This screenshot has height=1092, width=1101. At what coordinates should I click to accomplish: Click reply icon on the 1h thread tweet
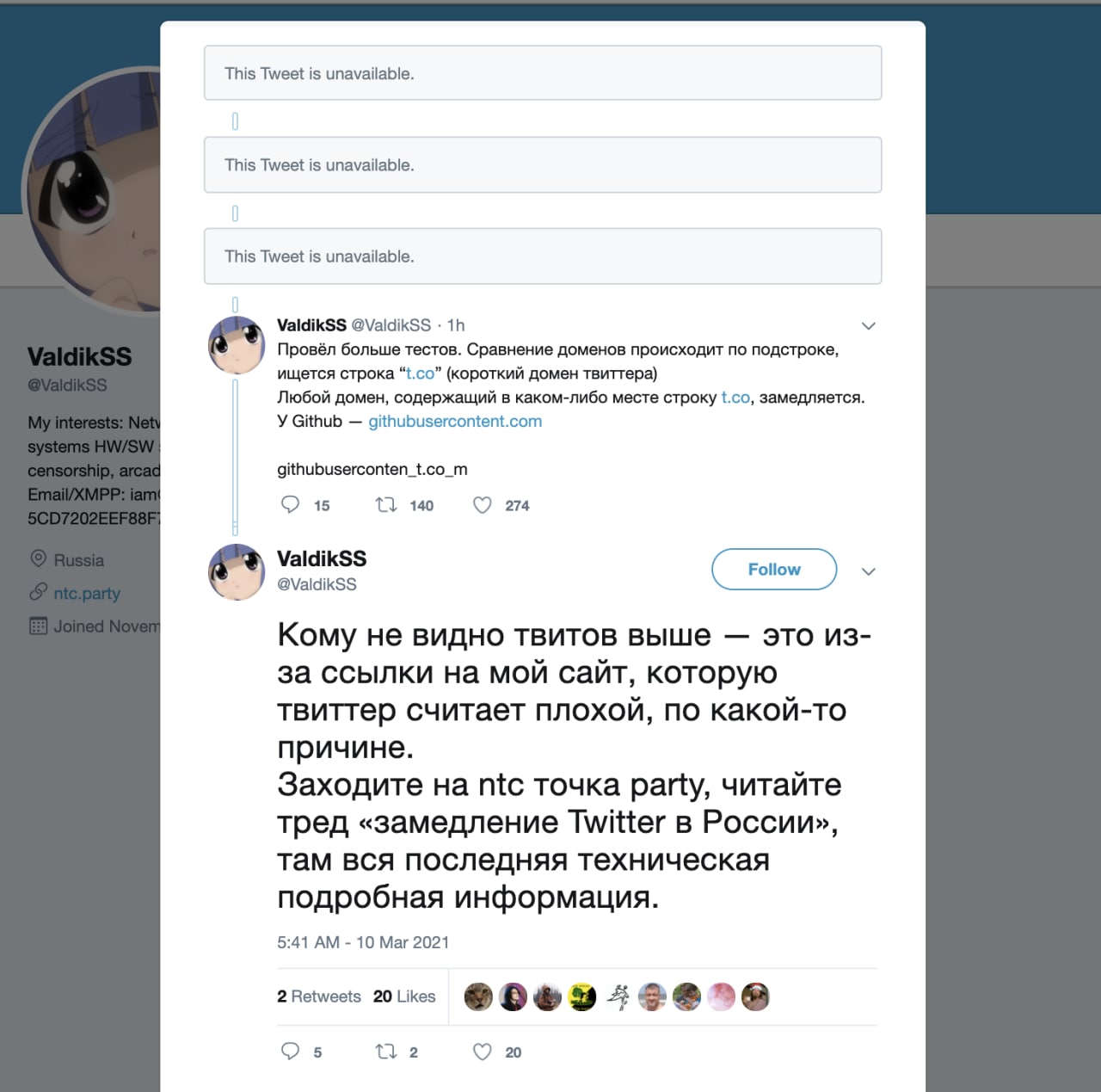[x=291, y=504]
